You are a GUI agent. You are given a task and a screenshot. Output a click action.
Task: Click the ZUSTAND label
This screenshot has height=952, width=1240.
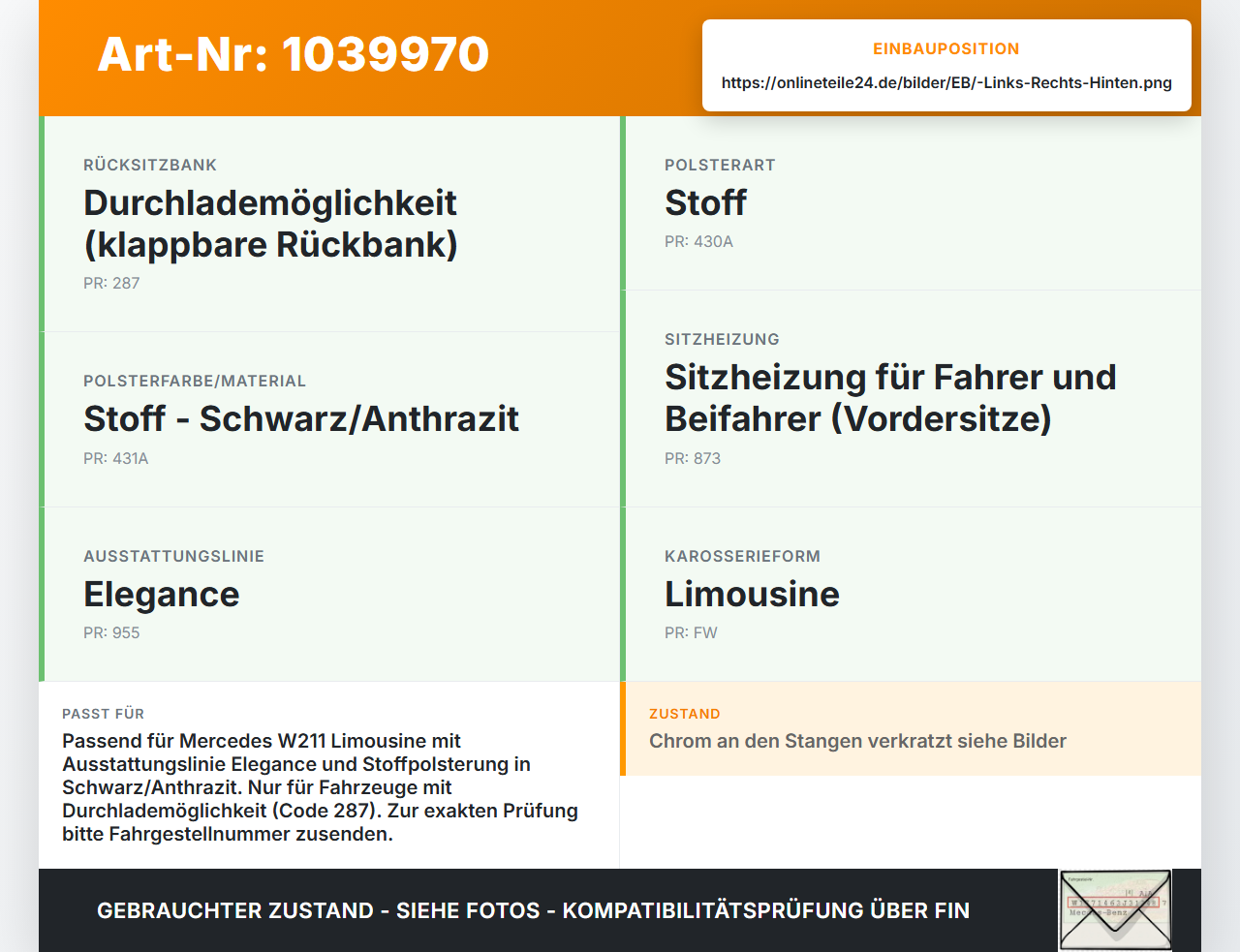pos(685,714)
